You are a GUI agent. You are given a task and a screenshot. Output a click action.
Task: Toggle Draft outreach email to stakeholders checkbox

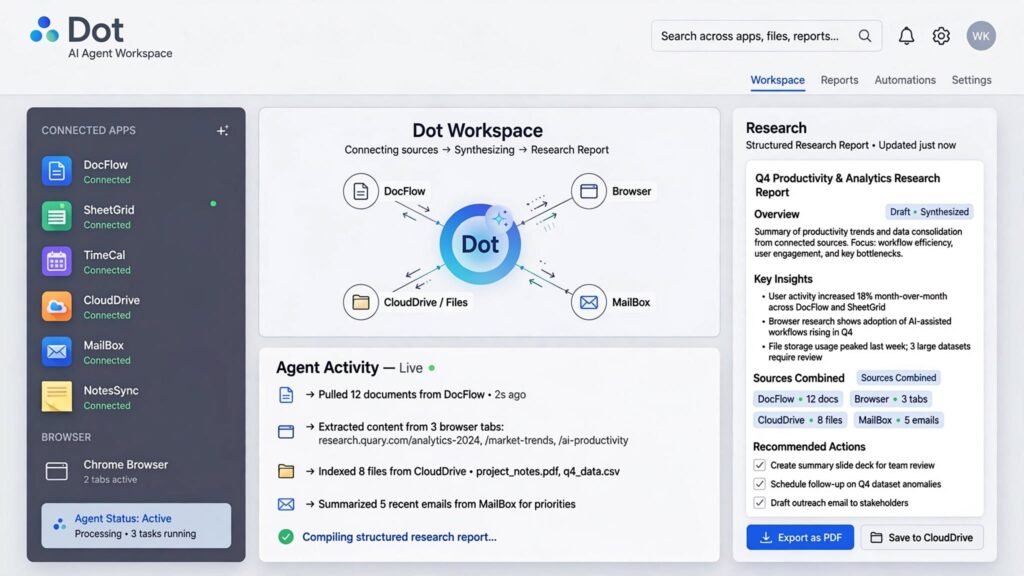[759, 503]
